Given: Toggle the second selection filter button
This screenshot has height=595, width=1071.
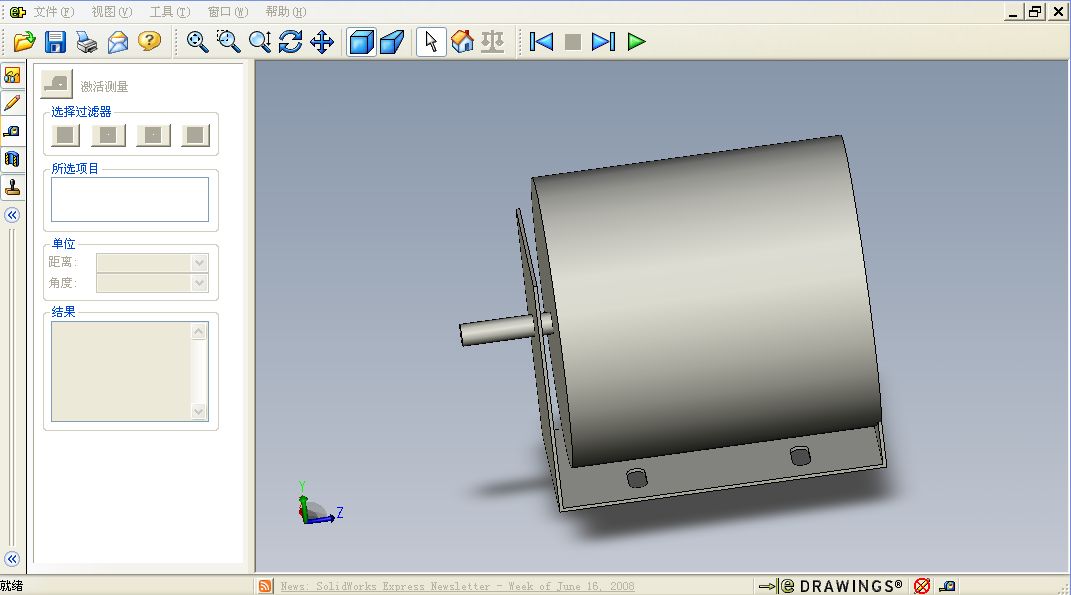Looking at the screenshot, I should [x=109, y=135].
